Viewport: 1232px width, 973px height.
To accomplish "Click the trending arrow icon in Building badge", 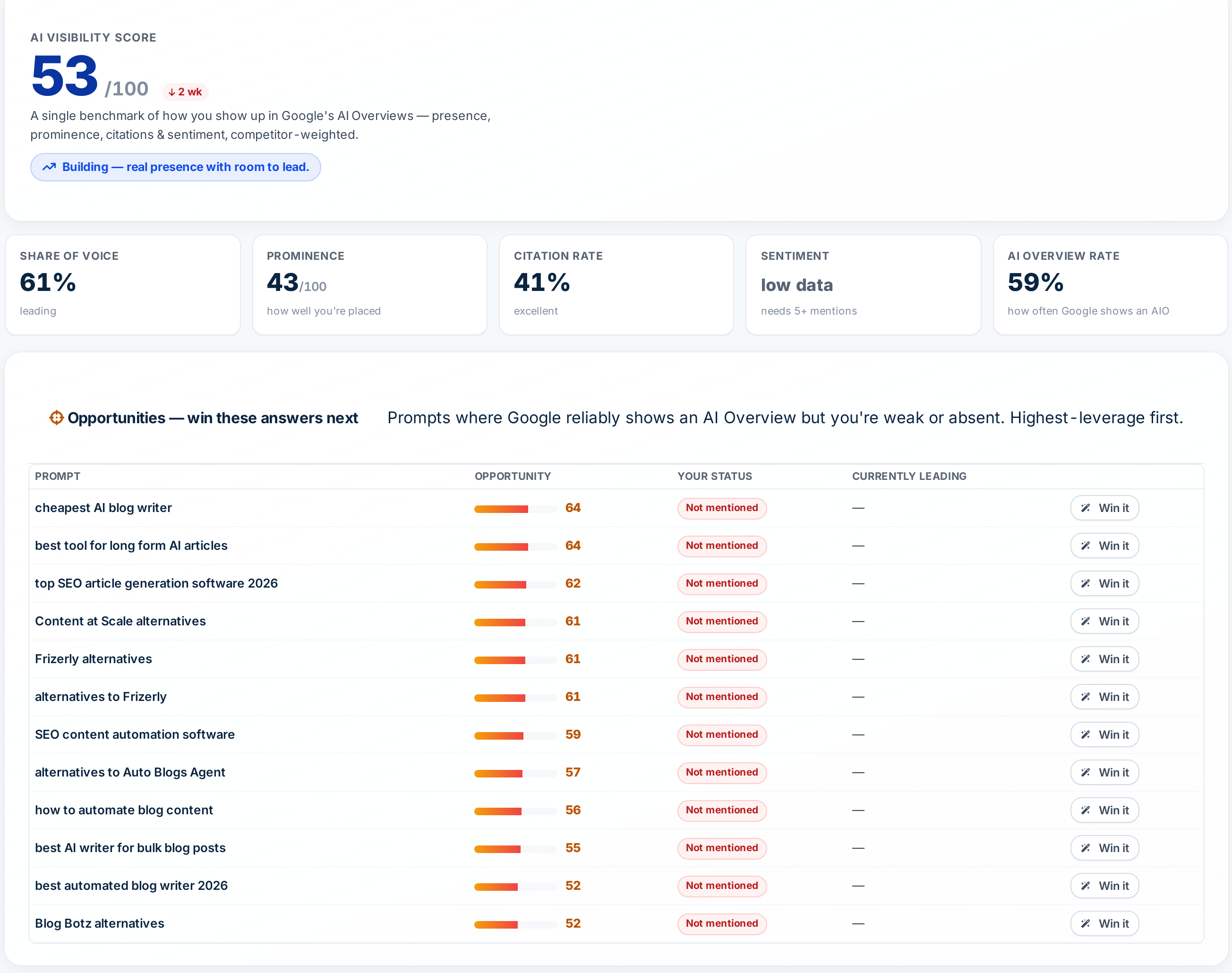I will click(x=49, y=167).
